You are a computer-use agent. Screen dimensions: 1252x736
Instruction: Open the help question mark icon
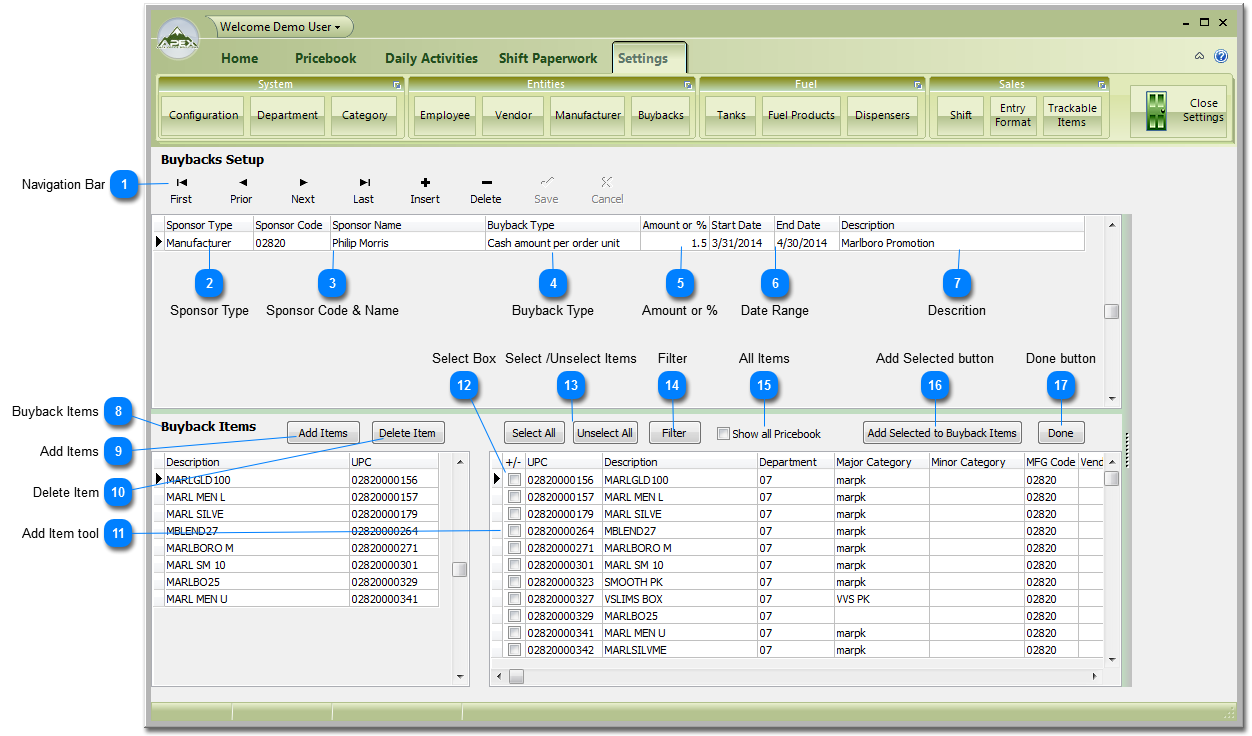point(1221,57)
